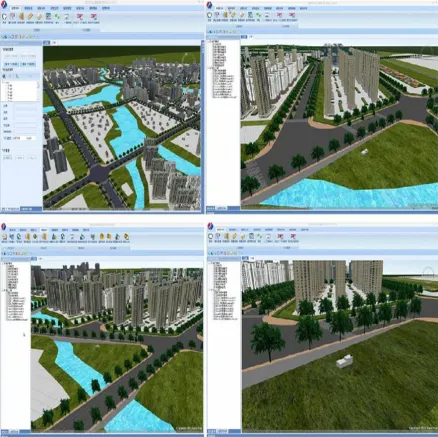This screenshot has width=438, height=437.
Task: Select the root node of top-right window layer tree
Action: click(216, 42)
